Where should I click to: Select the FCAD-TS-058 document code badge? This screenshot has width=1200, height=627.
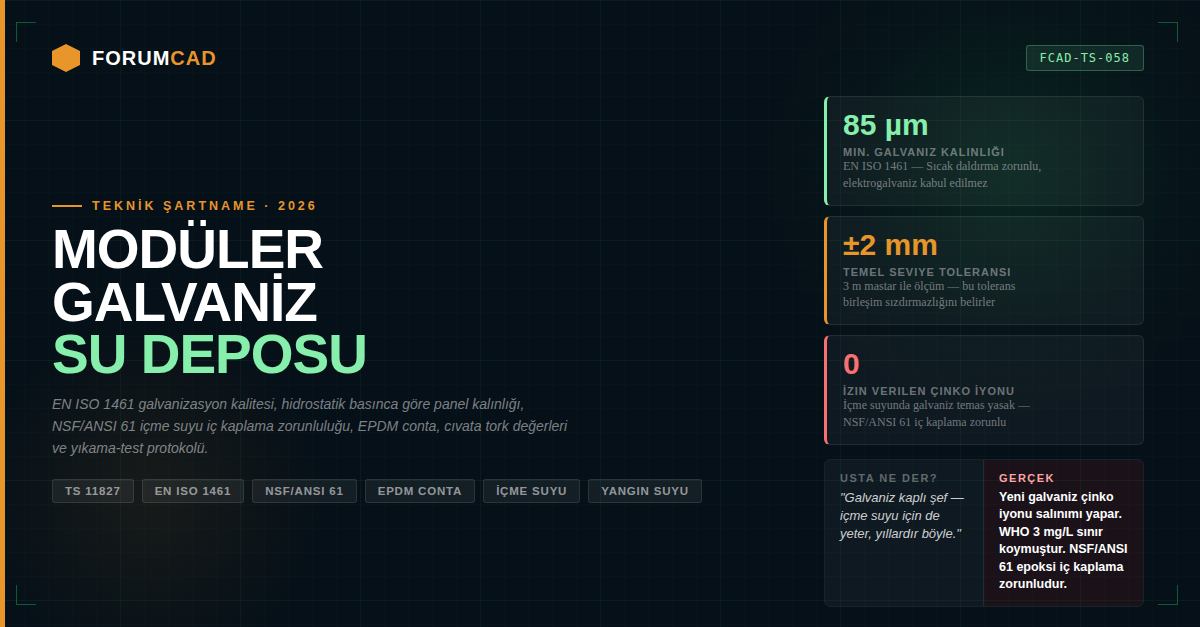(1084, 58)
